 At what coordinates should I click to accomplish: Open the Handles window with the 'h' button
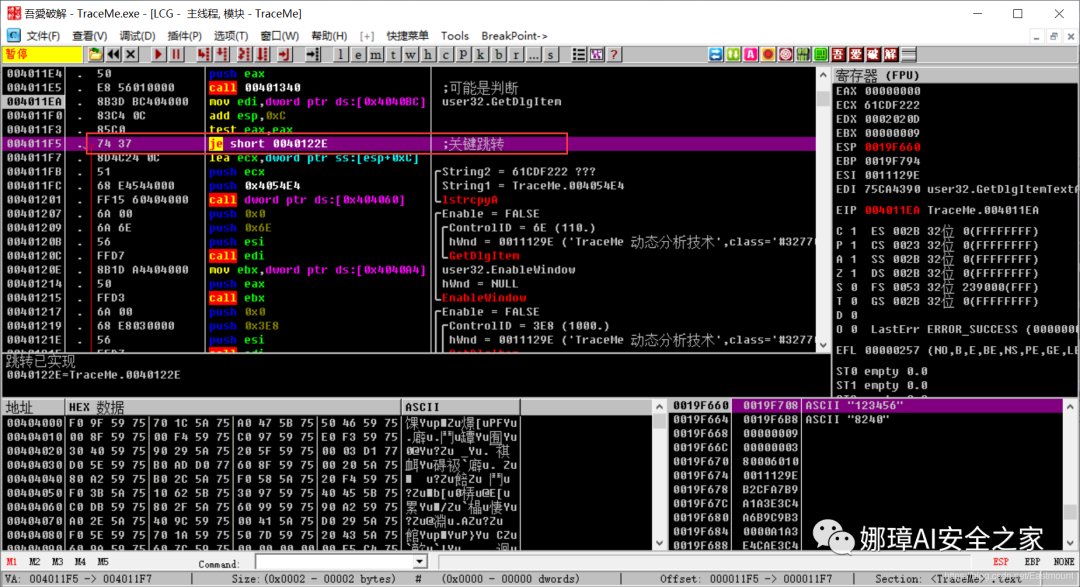click(x=428, y=54)
